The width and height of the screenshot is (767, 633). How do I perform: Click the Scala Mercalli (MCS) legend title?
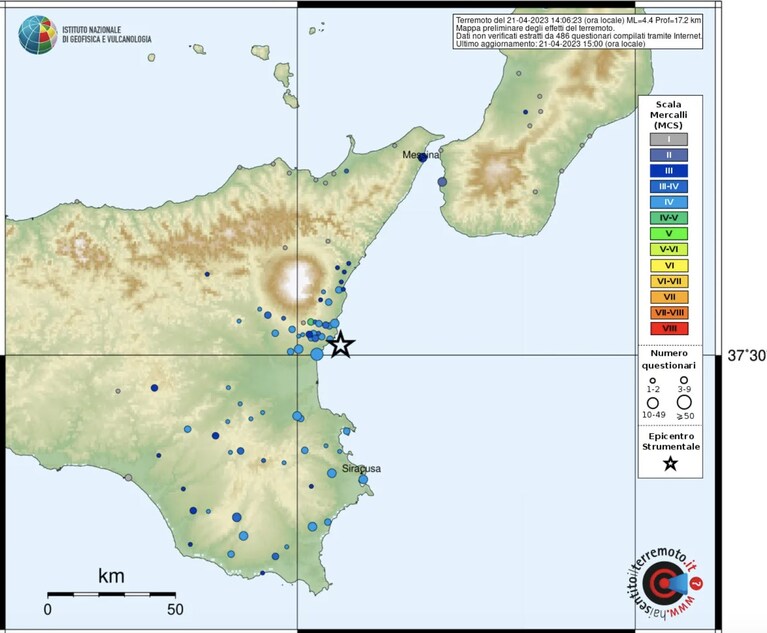point(669,114)
